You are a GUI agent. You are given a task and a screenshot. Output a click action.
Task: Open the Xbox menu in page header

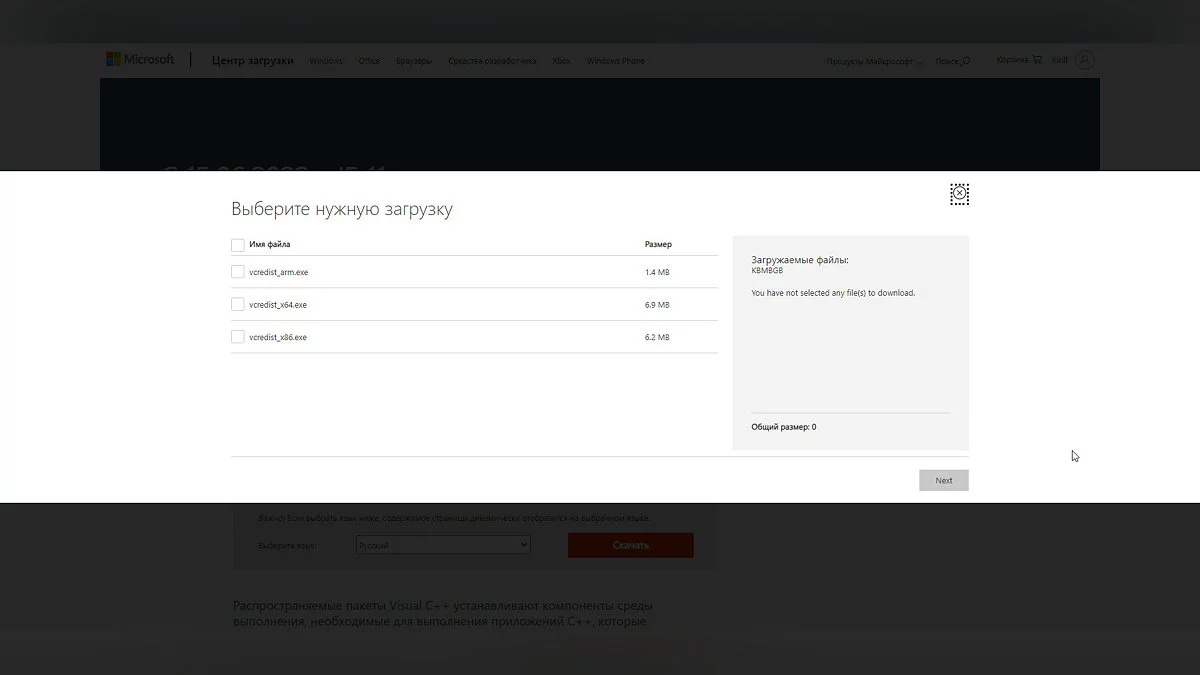coord(562,61)
